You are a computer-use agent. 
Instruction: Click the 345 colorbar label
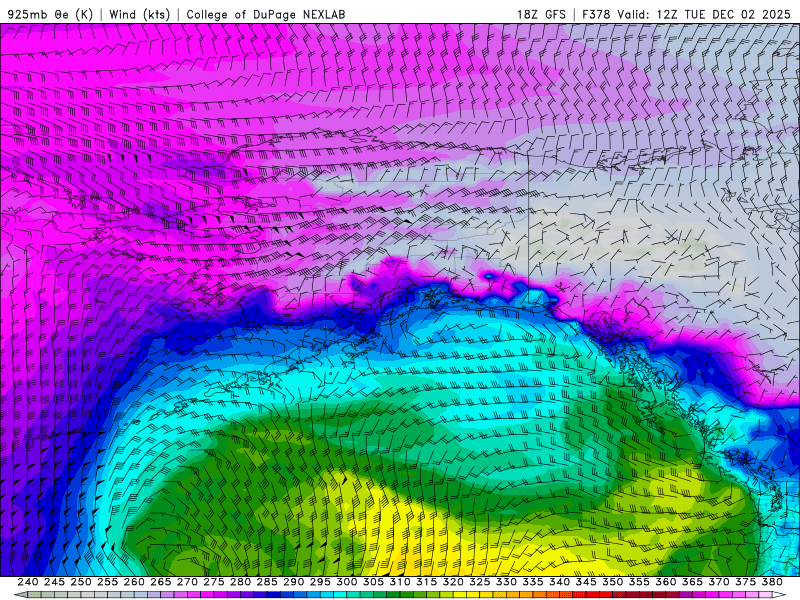click(x=586, y=582)
